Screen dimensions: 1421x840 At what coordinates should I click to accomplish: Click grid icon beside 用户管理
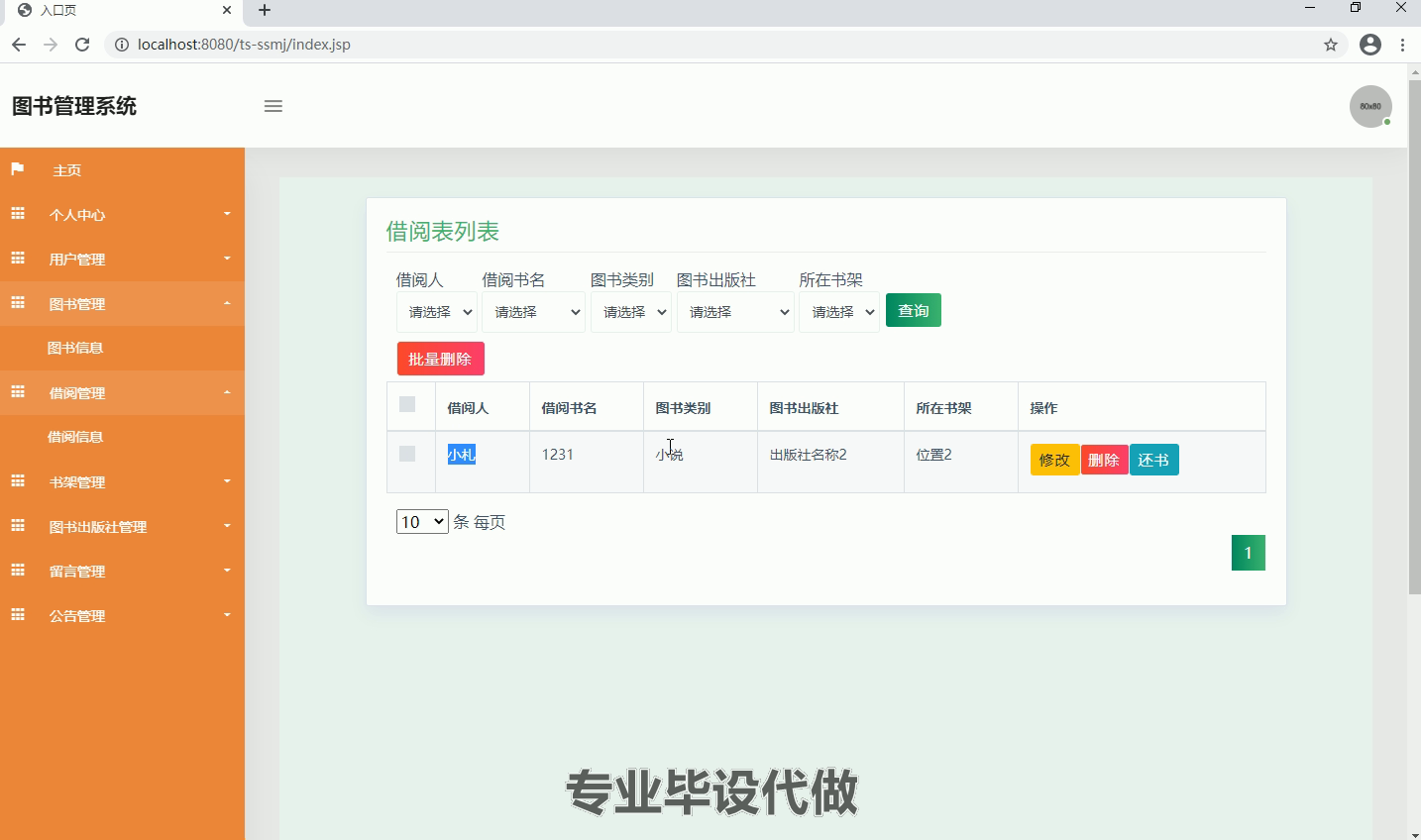[x=18, y=259]
